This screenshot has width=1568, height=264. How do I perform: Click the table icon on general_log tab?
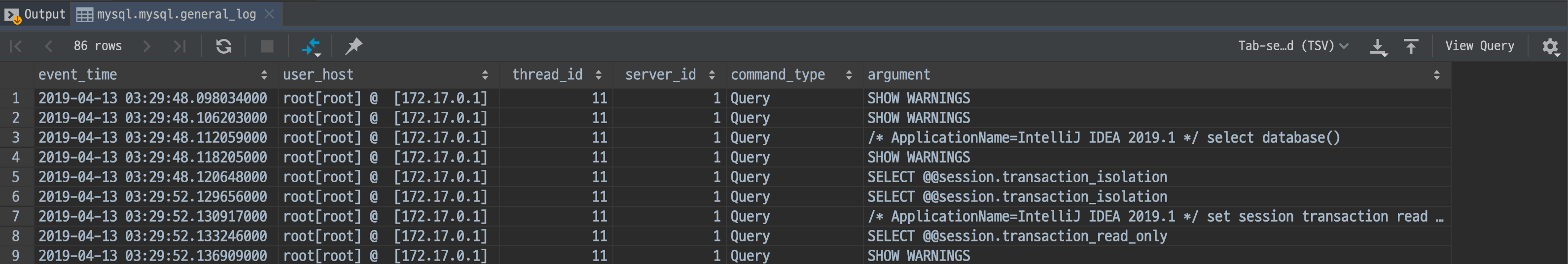pos(85,15)
